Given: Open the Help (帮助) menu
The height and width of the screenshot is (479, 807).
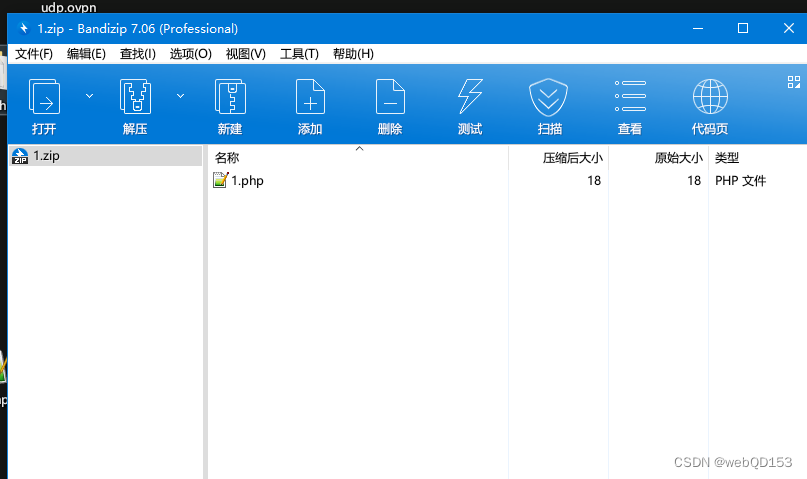Looking at the screenshot, I should pos(354,54).
